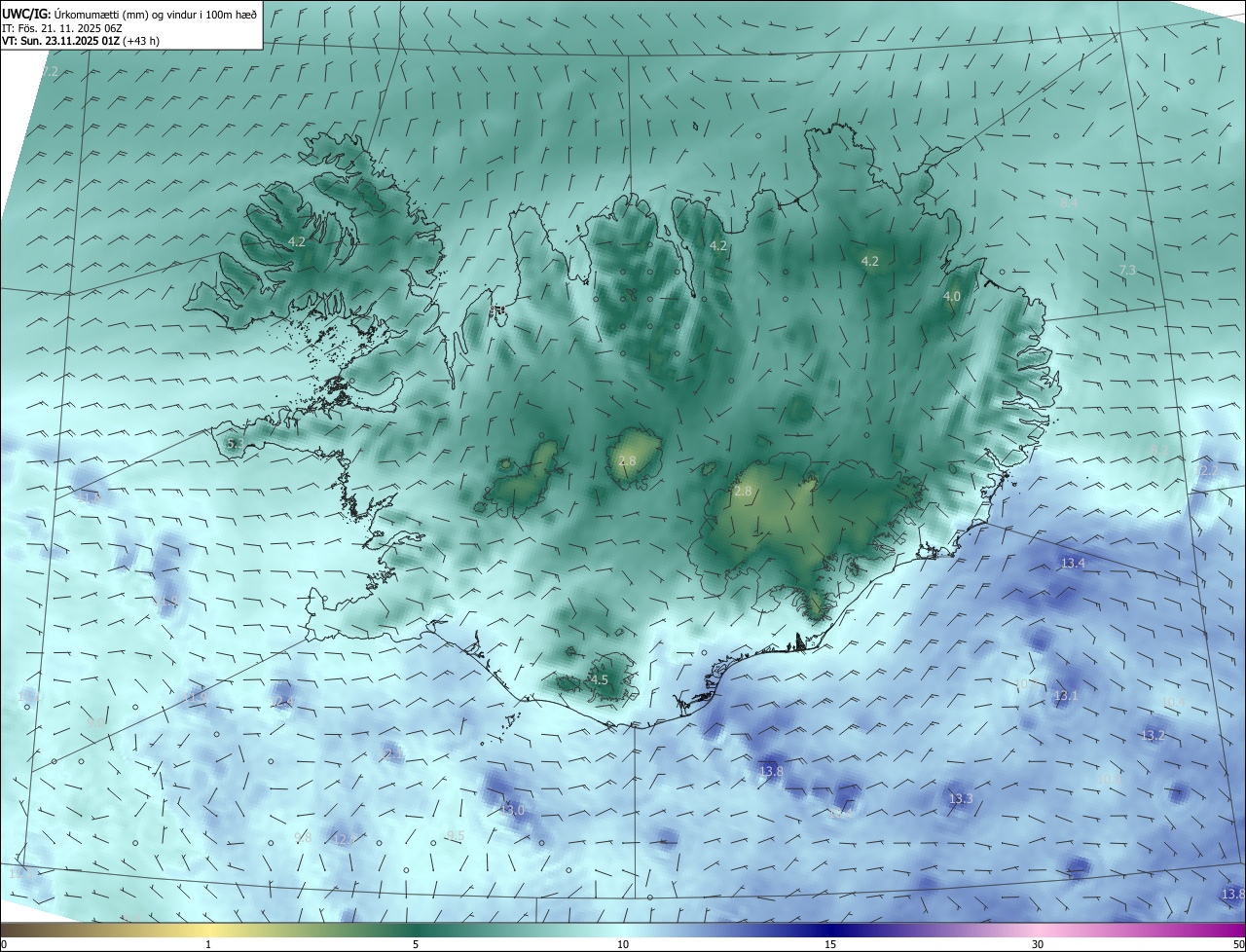Click the 13.1 value over the sea
Viewport: 1246px width, 952px height.
click(x=1066, y=695)
